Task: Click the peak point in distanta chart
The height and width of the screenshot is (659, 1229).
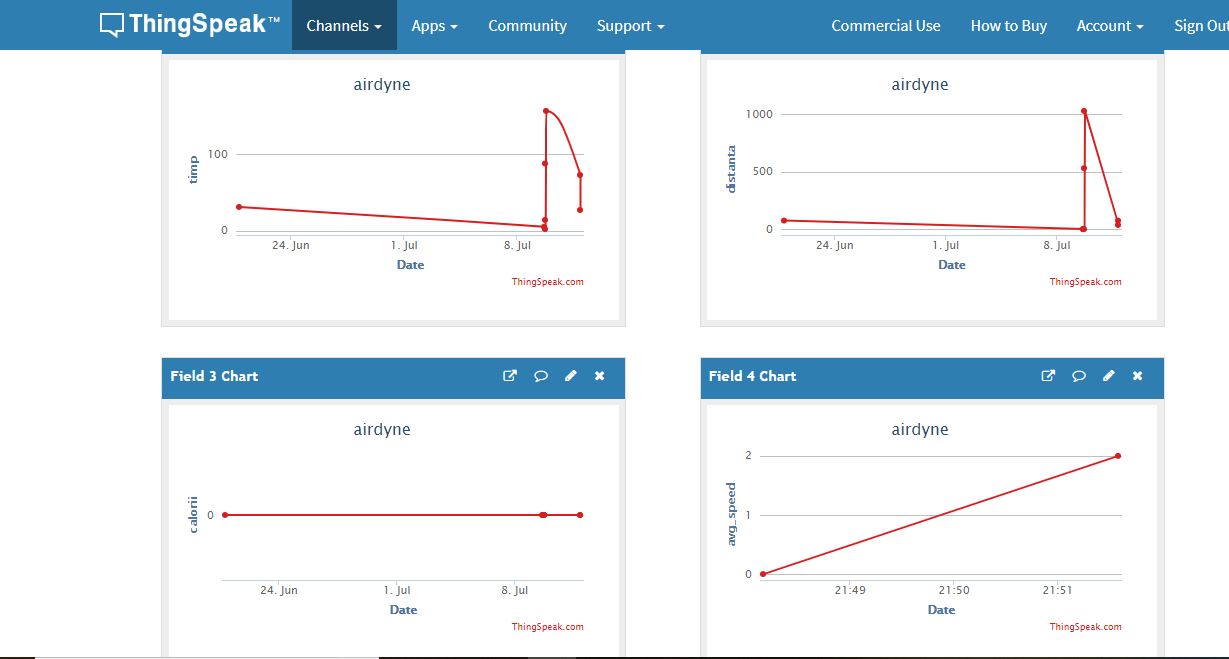Action: [1084, 111]
